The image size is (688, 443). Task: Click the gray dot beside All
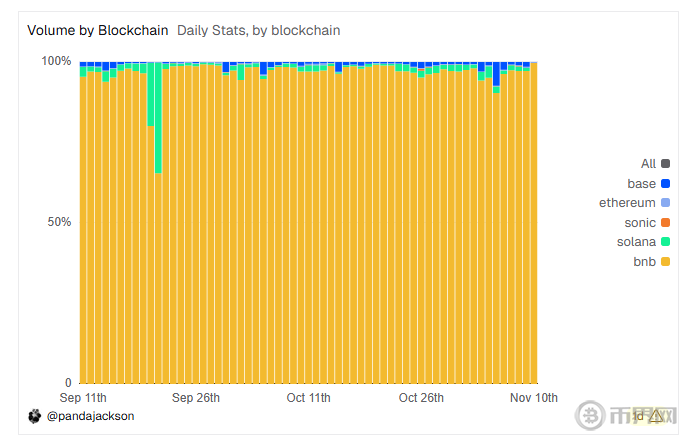[x=666, y=163]
